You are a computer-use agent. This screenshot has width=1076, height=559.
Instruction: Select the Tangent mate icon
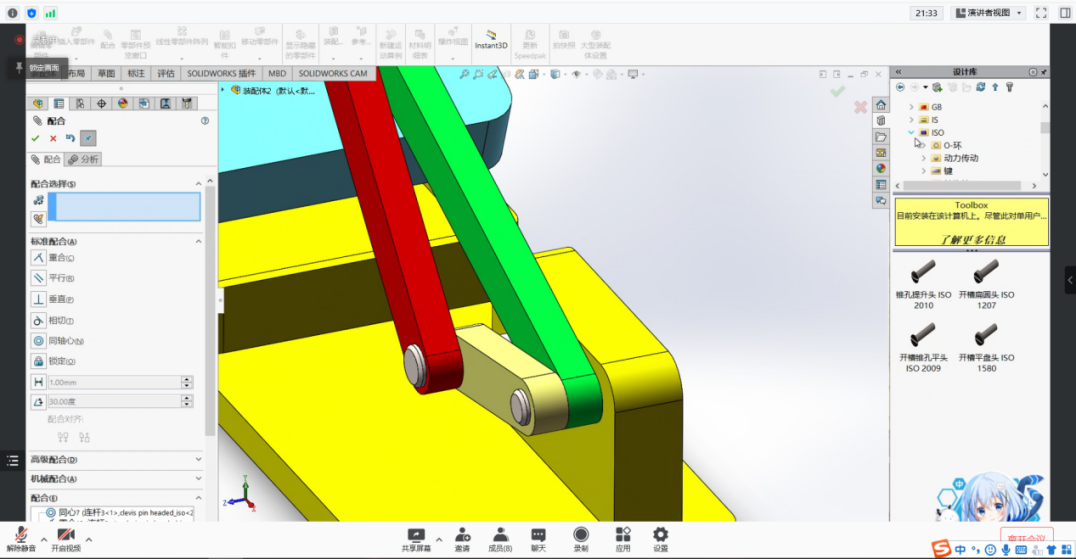pyautogui.click(x=38, y=320)
